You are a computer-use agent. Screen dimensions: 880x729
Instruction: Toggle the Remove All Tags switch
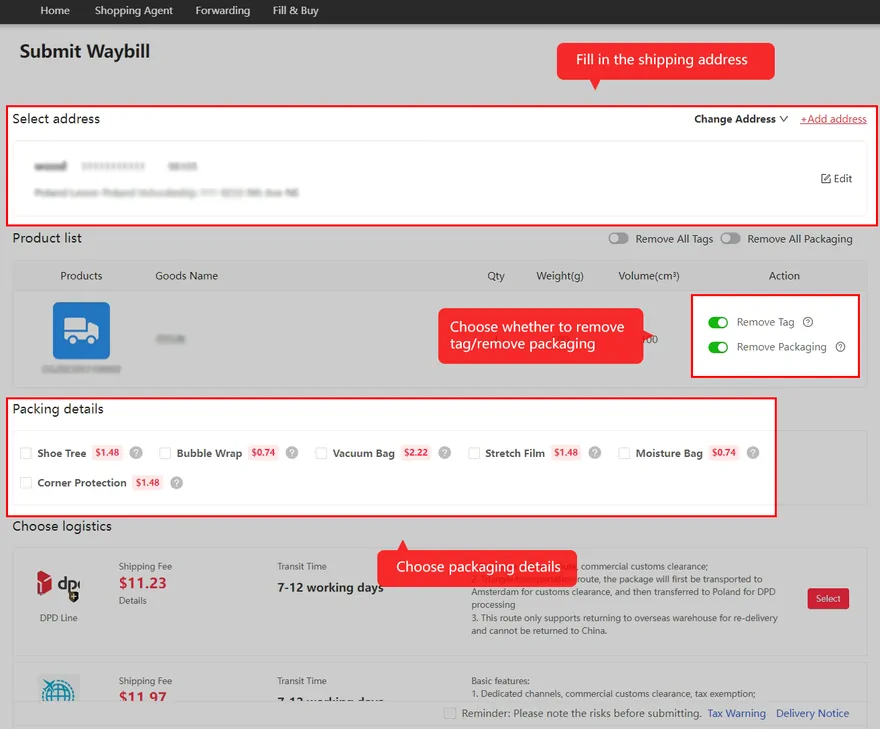click(x=618, y=239)
